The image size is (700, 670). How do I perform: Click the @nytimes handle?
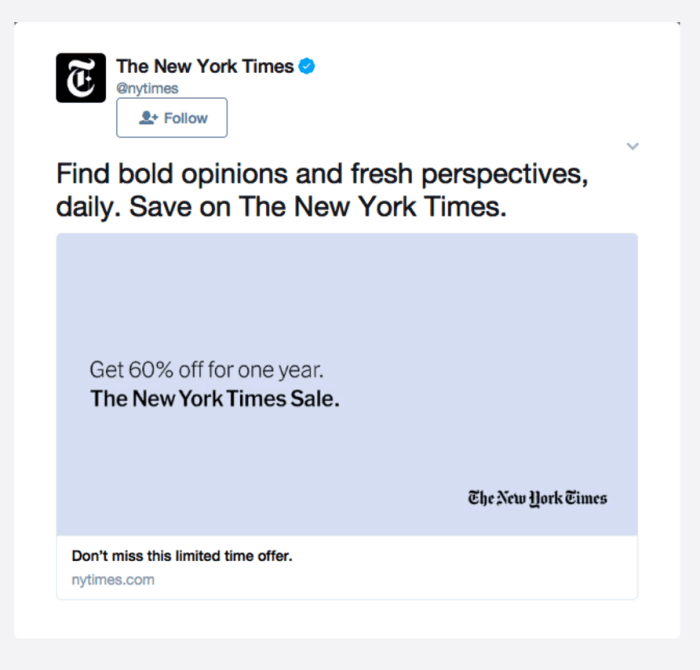[x=147, y=88]
